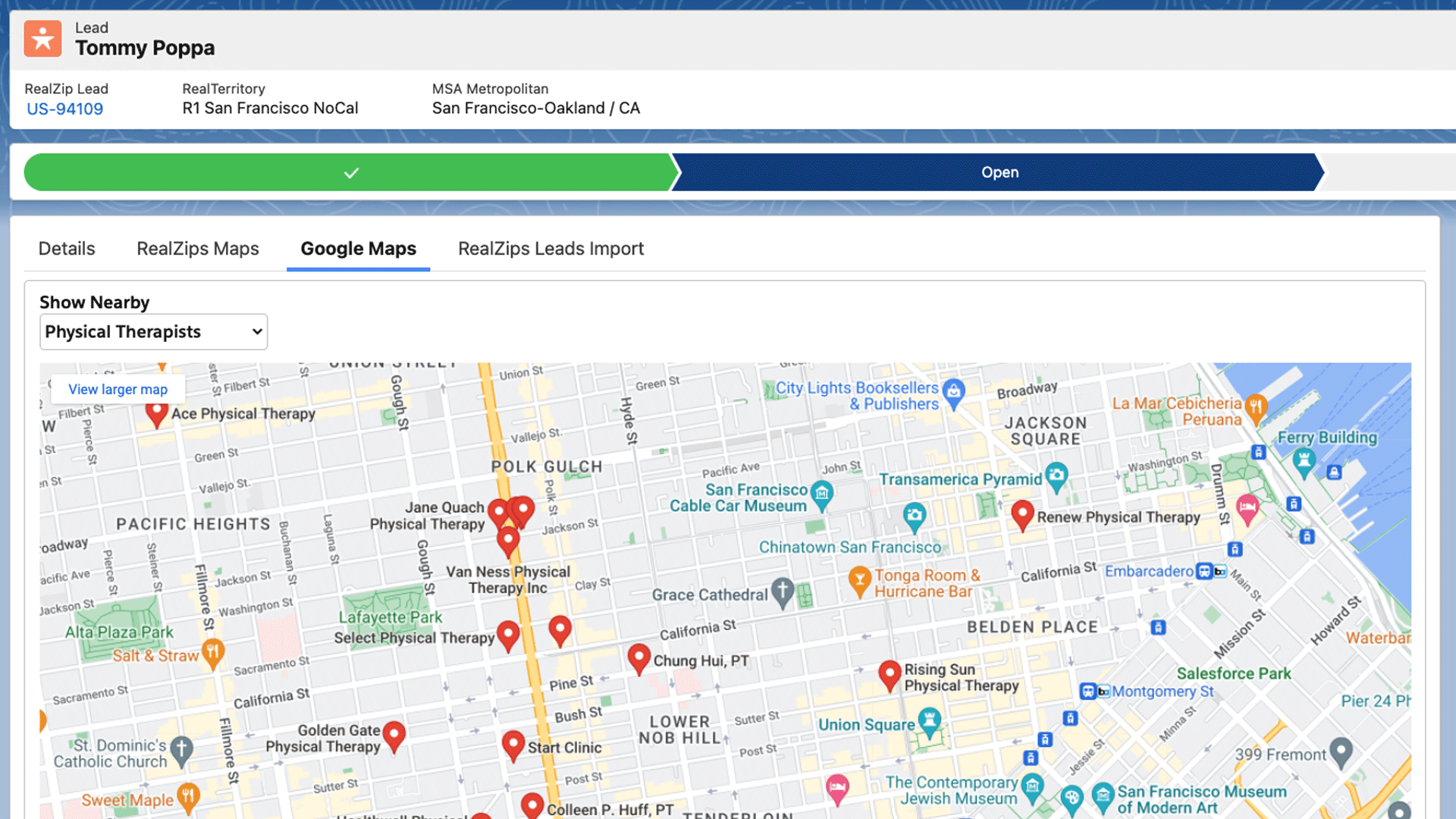Image resolution: width=1456 pixels, height=819 pixels.
Task: Select the Google Maps tab
Action: tap(358, 249)
